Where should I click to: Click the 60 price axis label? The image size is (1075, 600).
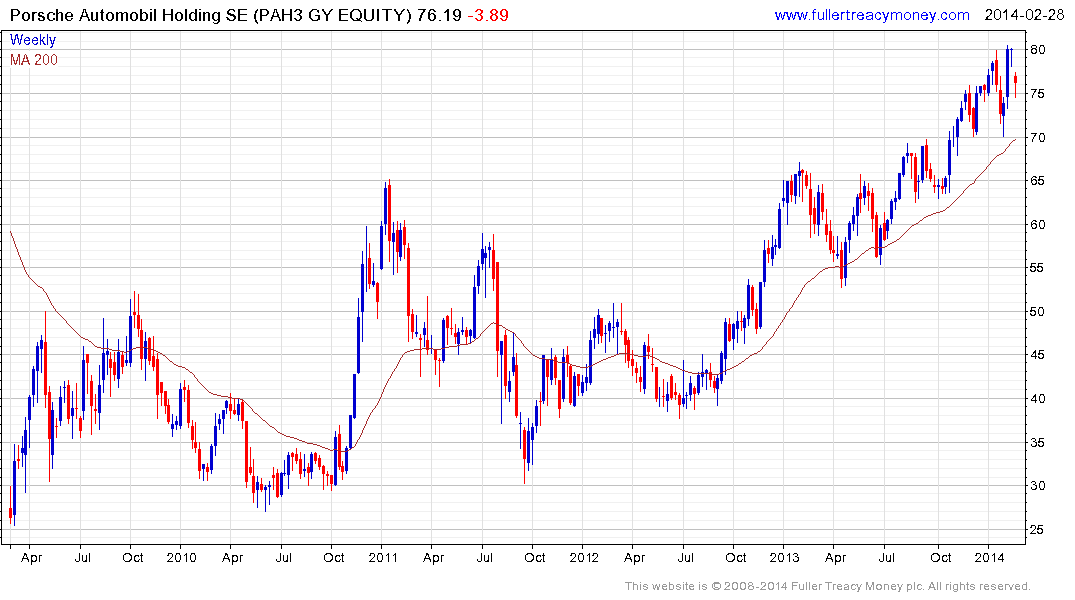click(1037, 224)
